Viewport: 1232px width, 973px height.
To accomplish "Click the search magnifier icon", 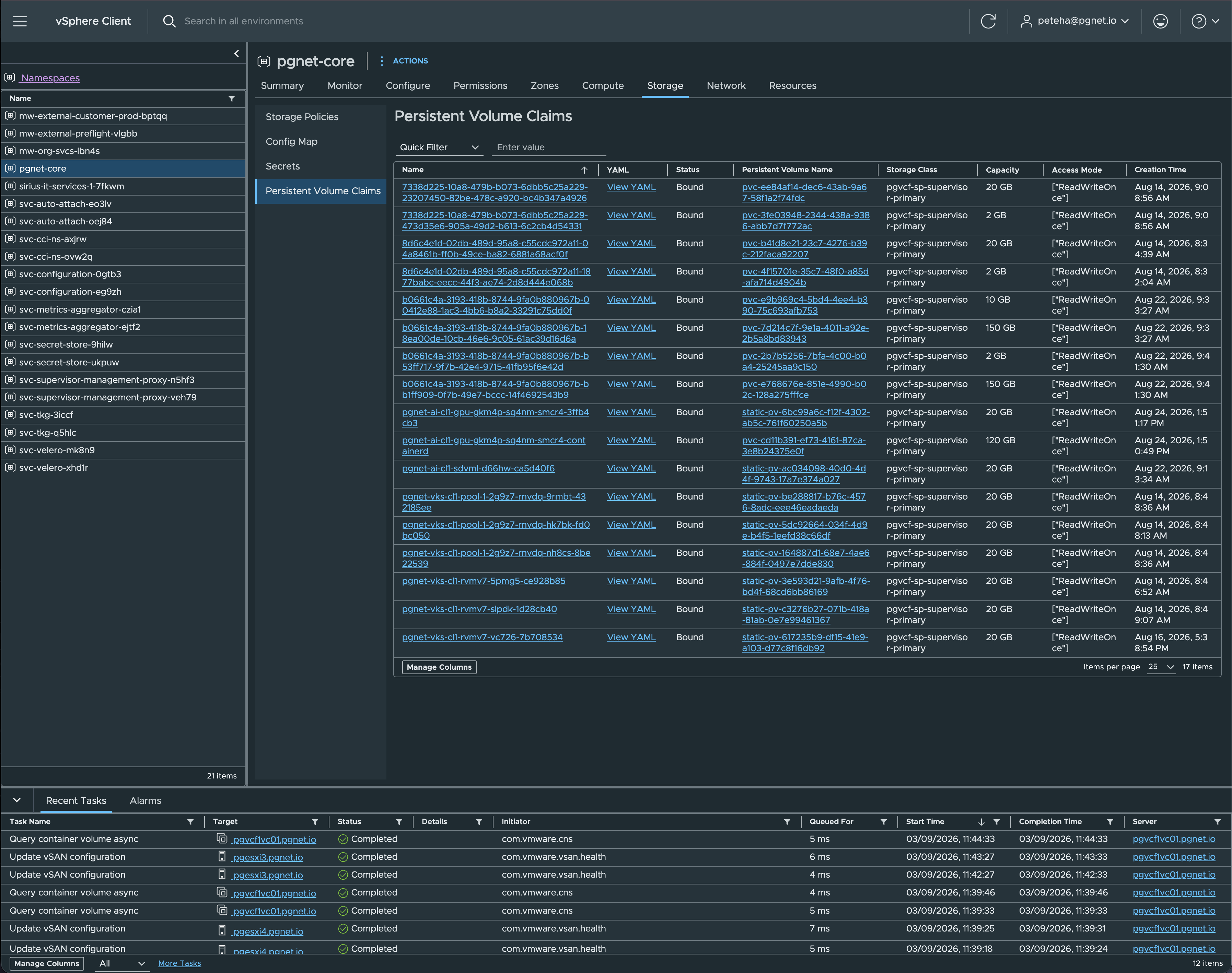I will tap(169, 21).
